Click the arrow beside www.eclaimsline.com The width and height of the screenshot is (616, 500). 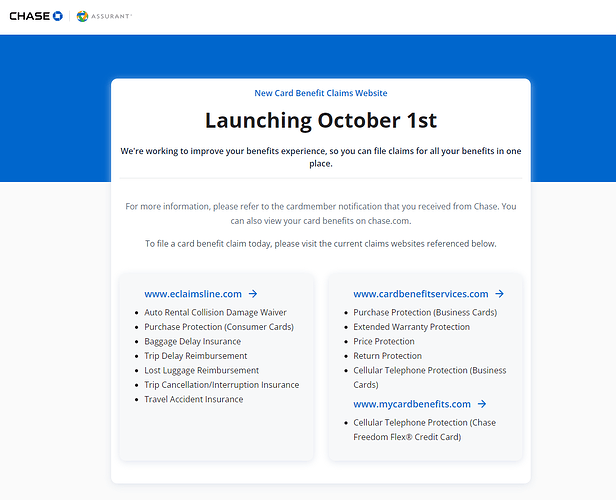[x=253, y=294]
